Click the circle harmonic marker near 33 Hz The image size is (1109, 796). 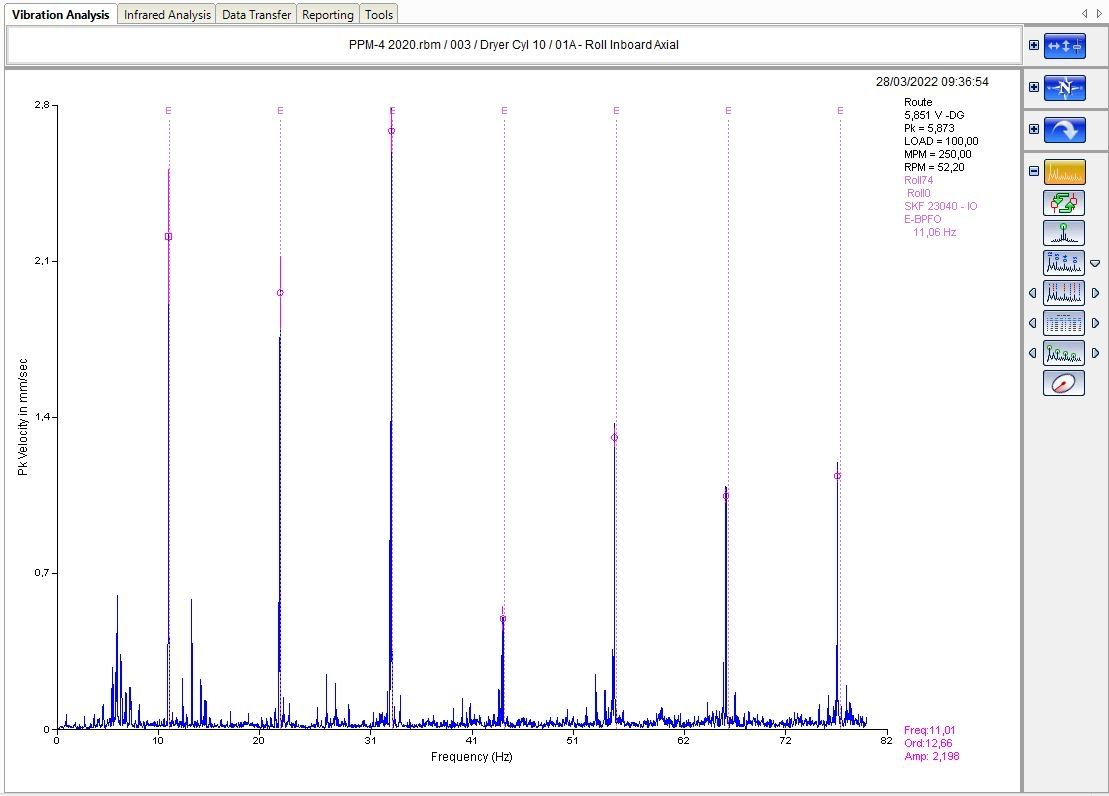391,131
